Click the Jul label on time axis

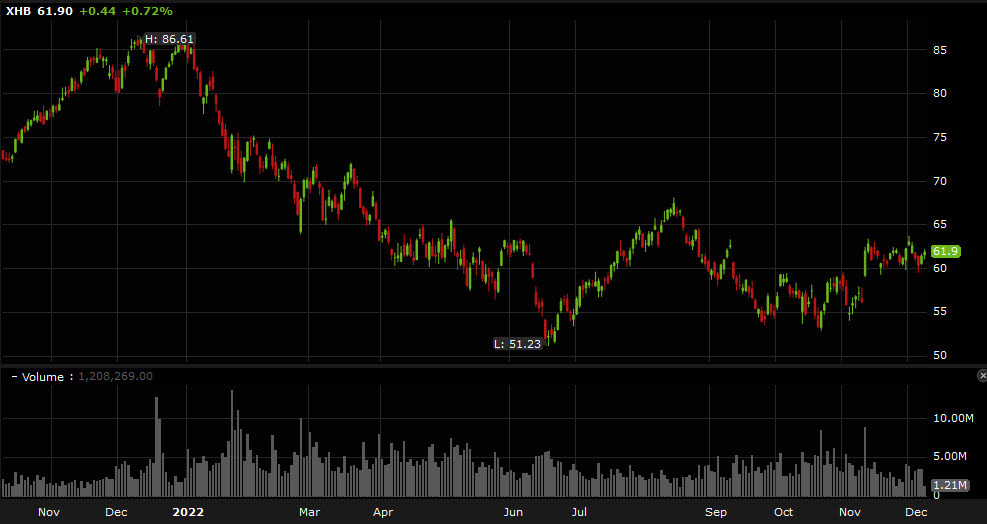579,512
